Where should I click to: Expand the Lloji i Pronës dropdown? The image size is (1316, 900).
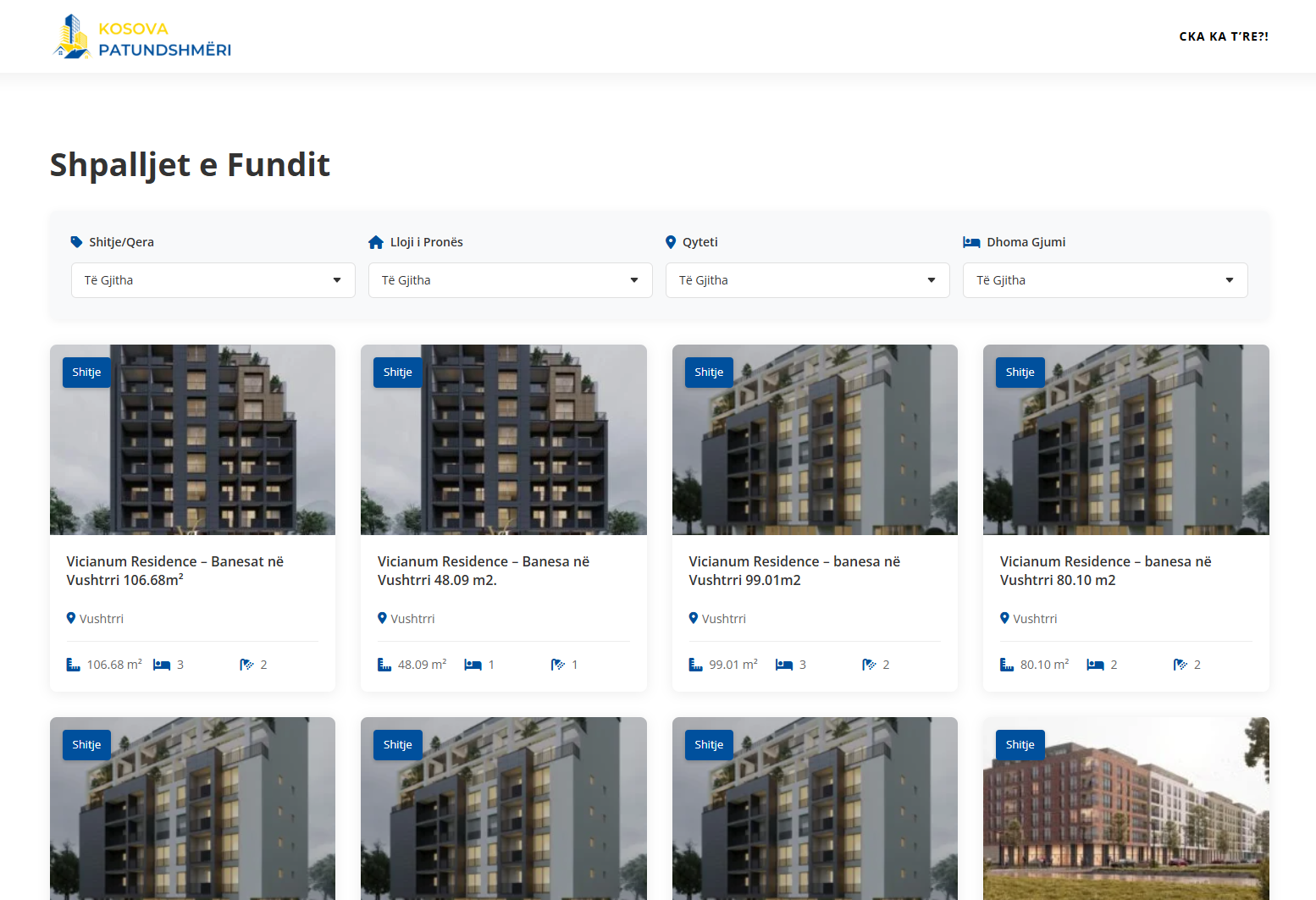[510, 280]
